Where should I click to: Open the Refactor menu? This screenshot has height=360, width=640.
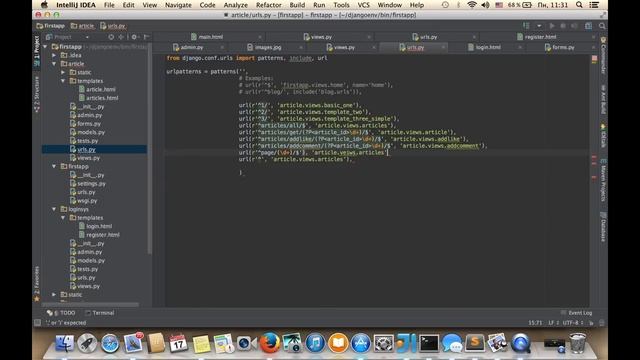[x=268, y=5]
